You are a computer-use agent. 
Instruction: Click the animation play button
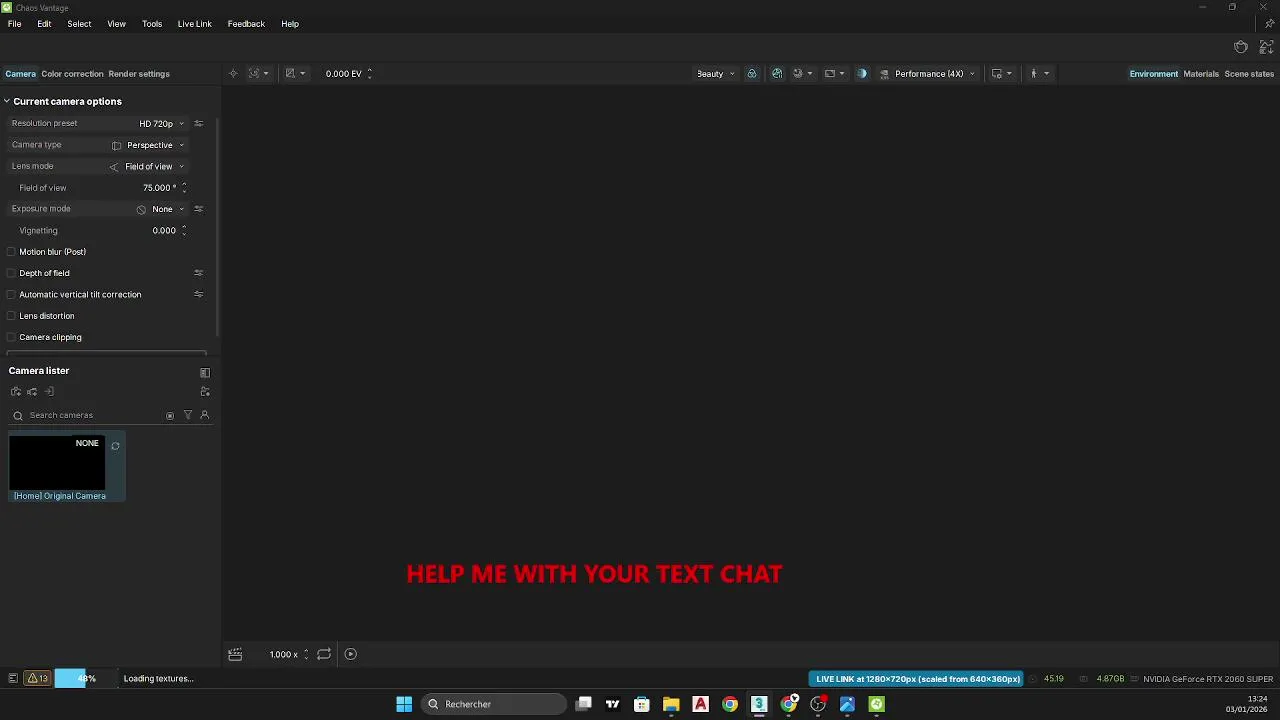click(x=351, y=654)
